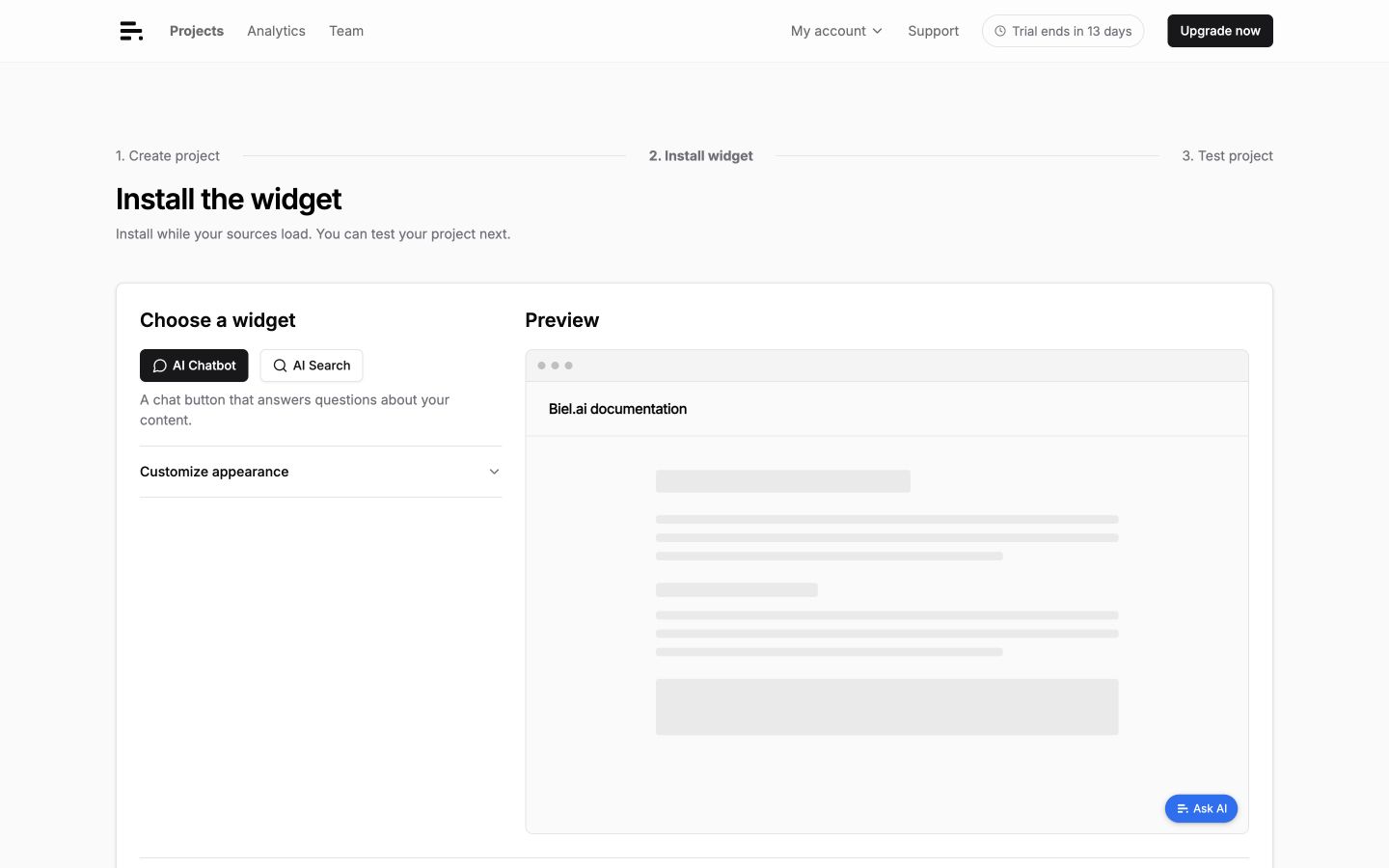Image resolution: width=1389 pixels, height=868 pixels.
Task: Click the Biel.ai logo icon
Action: [131, 31]
